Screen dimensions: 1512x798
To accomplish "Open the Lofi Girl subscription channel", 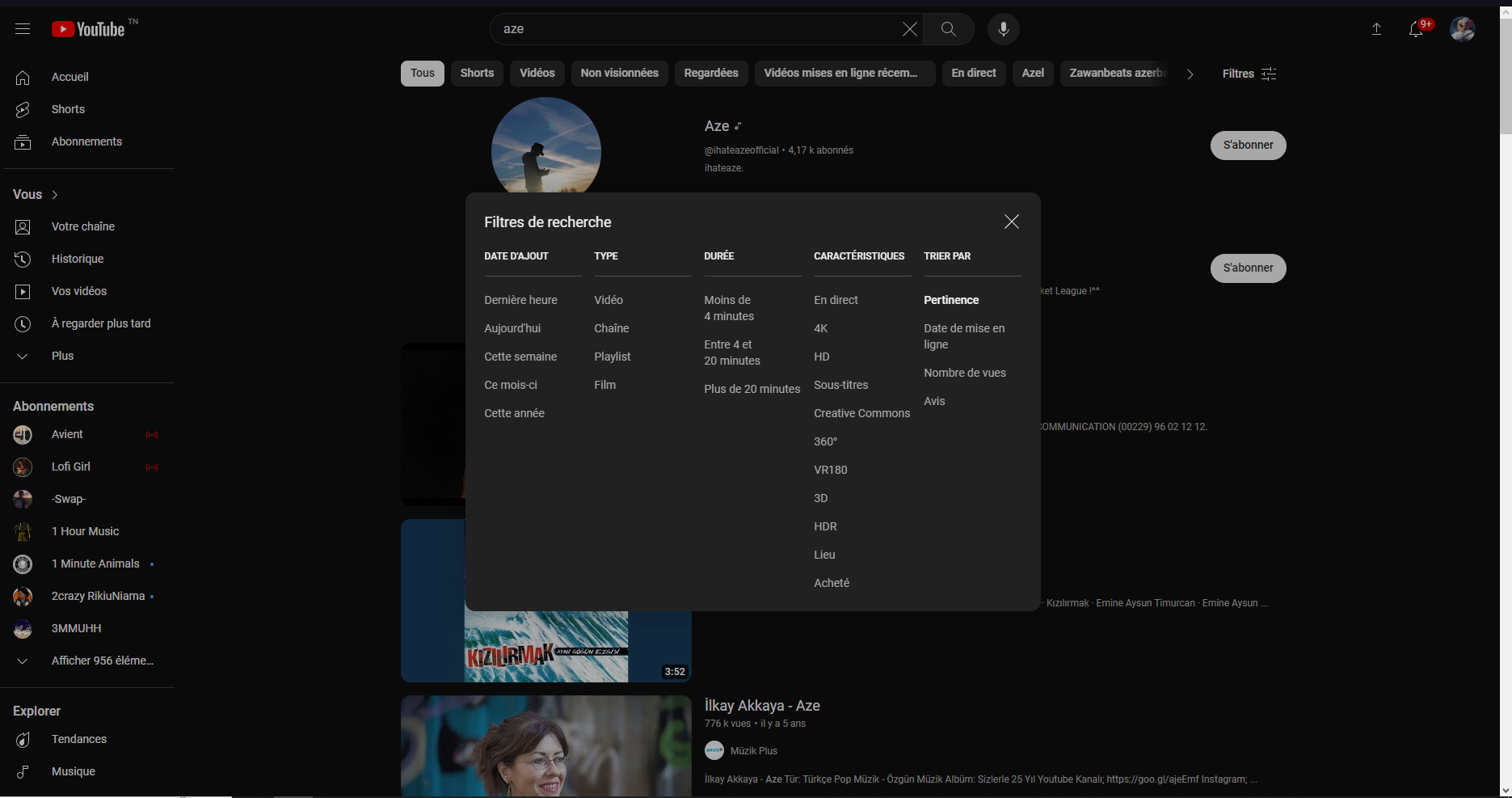I will click(x=89, y=467).
